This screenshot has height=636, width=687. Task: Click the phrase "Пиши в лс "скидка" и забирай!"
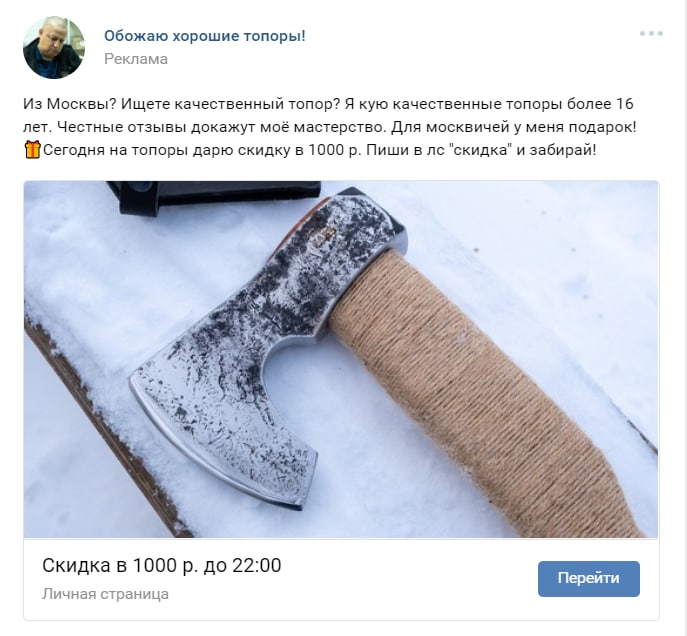click(481, 150)
